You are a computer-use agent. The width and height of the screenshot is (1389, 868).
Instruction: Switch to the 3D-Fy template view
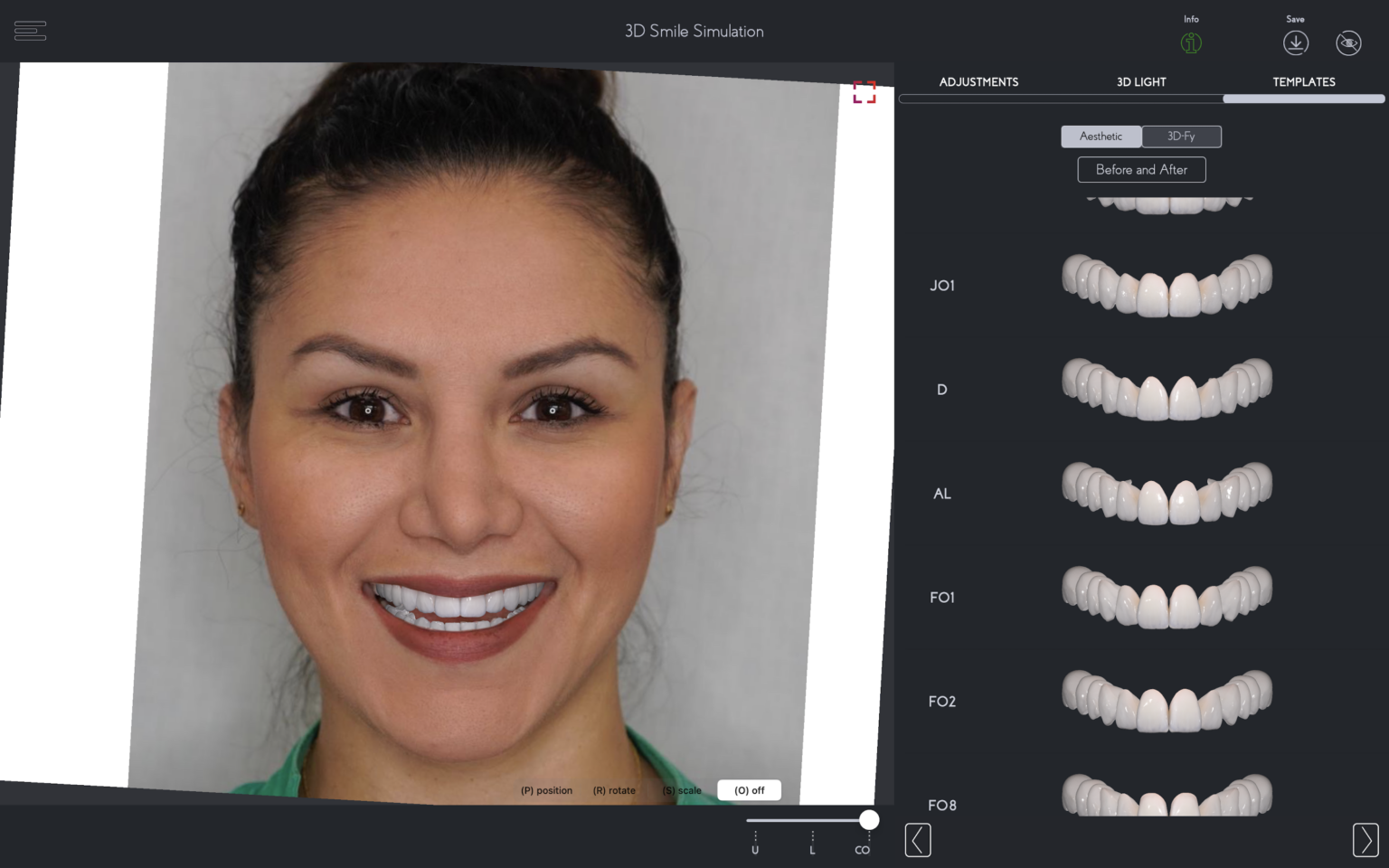[x=1181, y=137]
